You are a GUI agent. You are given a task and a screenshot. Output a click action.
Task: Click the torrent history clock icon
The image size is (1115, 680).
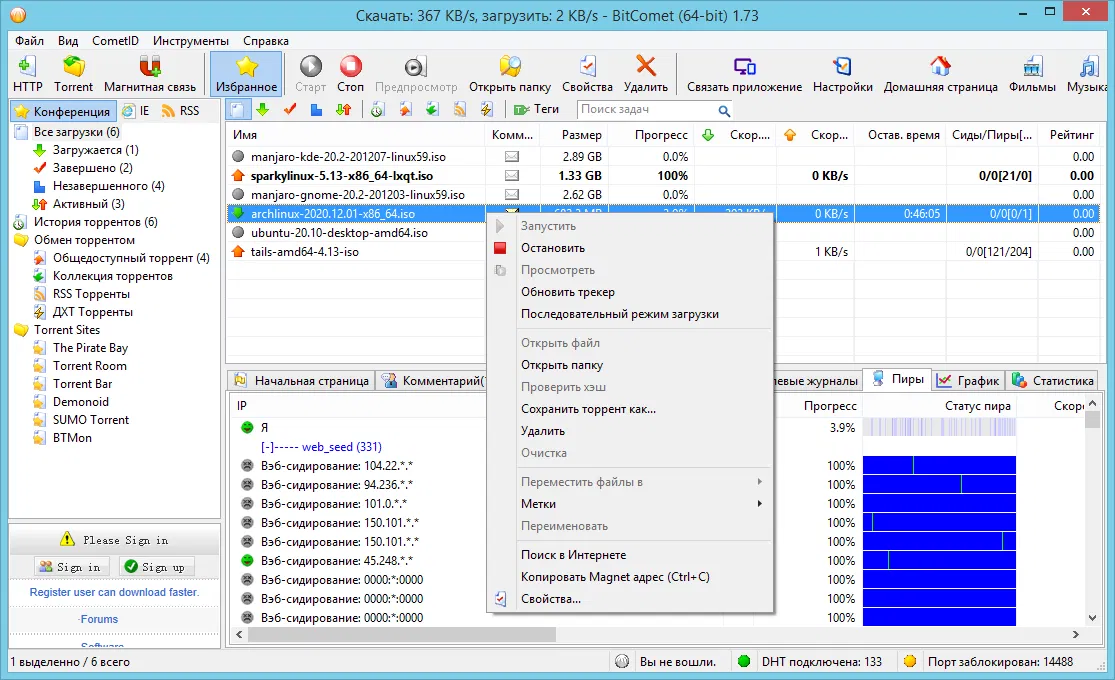pos(378,110)
